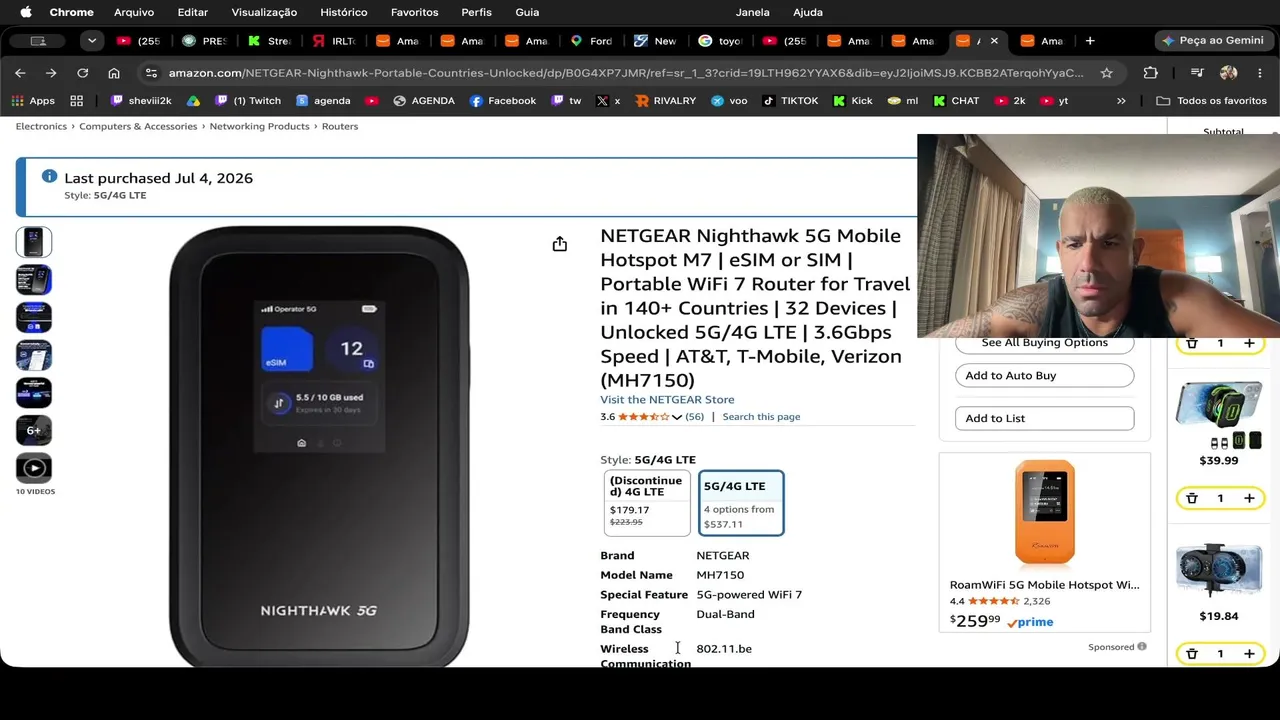Open the AGENDA bookmark with ChatGPT icon
This screenshot has height=720, width=1280.
(424, 101)
